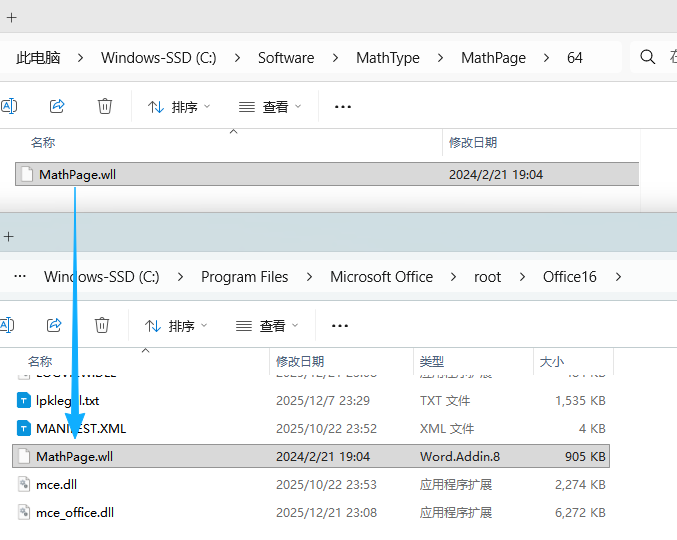The width and height of the screenshot is (677, 540).
Task: Select MANIFEST.XML file name
Action: pyautogui.click(x=81, y=429)
